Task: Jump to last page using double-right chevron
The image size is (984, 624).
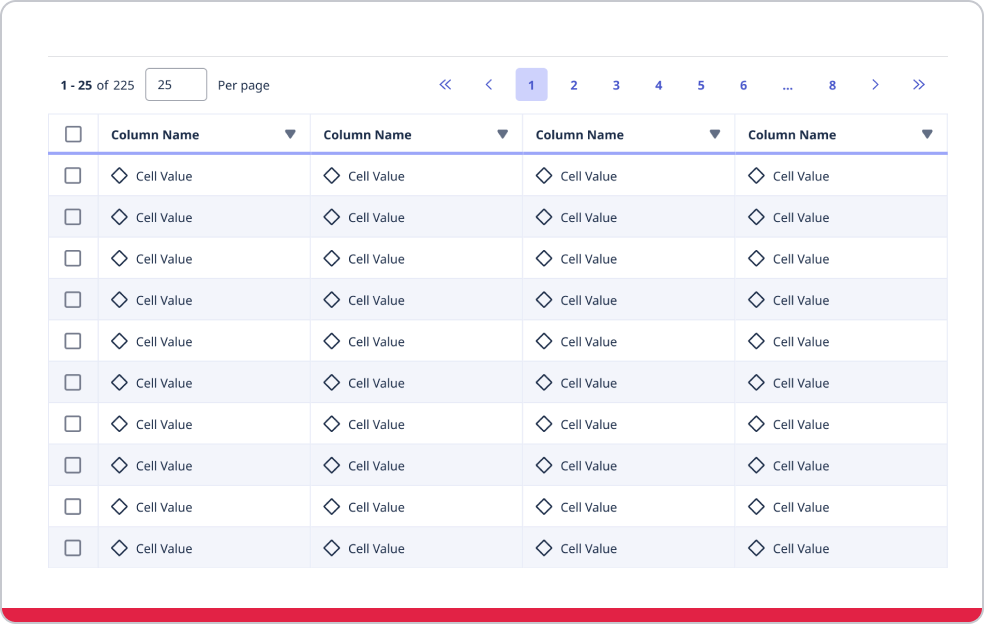Action: coord(919,85)
